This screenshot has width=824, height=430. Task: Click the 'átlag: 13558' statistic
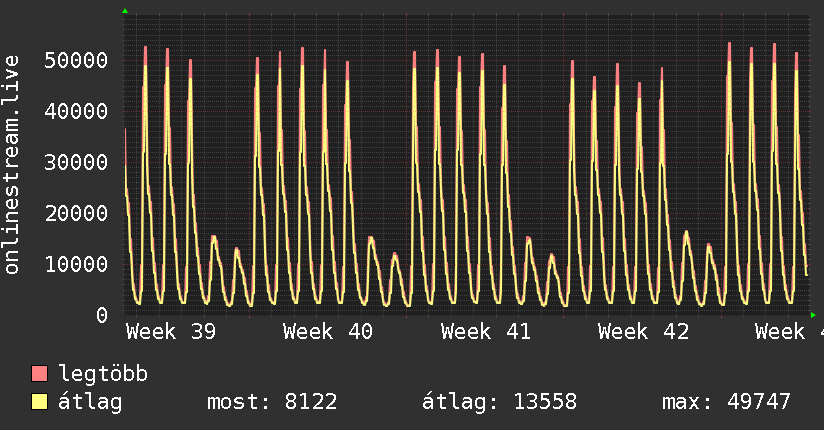[x=499, y=402]
